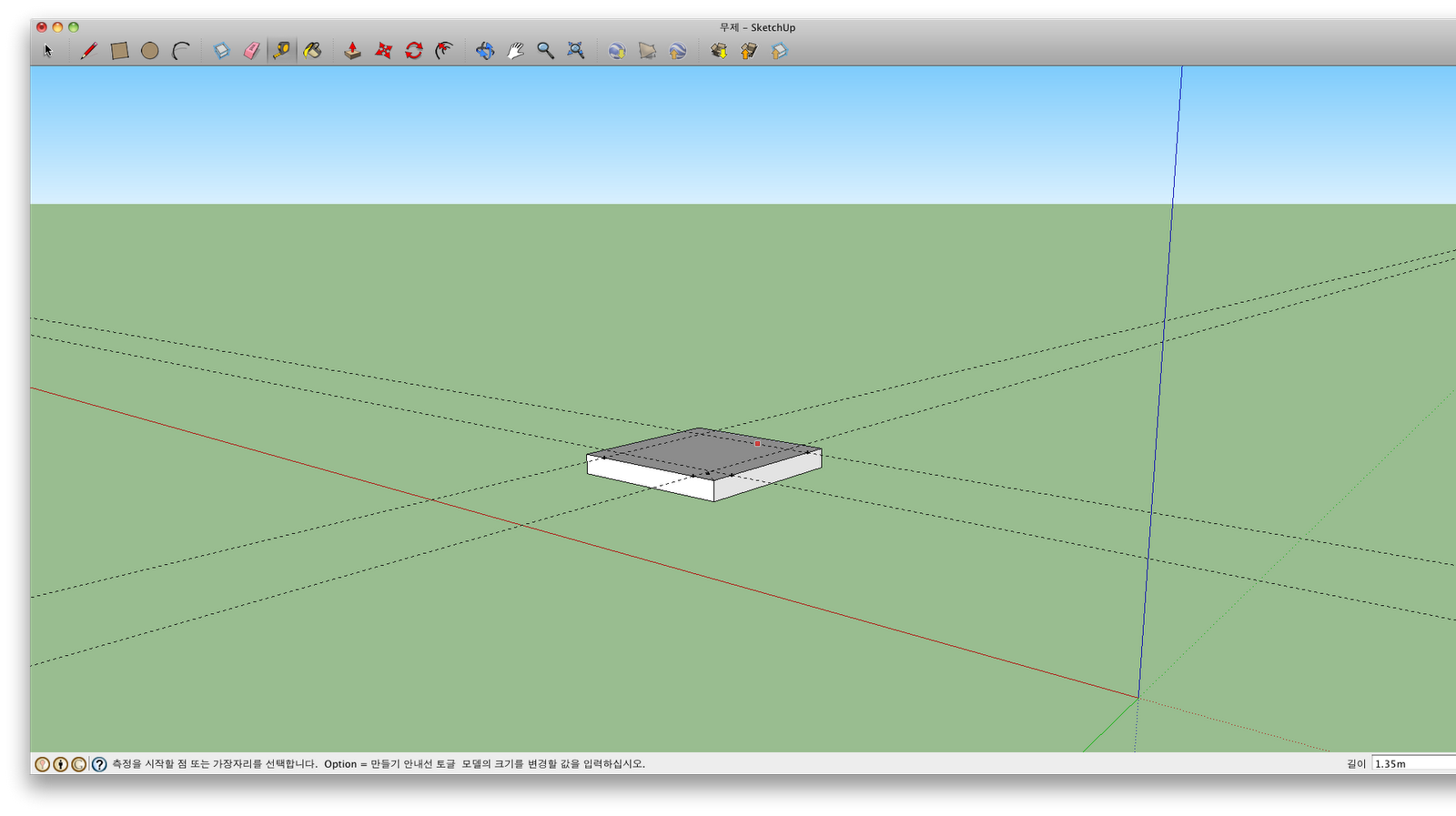The height and width of the screenshot is (816, 1456).
Task: Select the Circle tool
Action: 150,51
